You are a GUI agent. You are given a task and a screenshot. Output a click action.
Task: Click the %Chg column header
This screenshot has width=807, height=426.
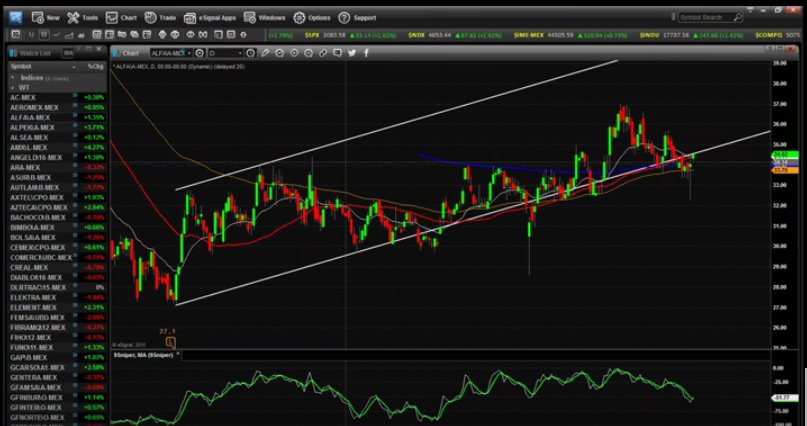95,66
